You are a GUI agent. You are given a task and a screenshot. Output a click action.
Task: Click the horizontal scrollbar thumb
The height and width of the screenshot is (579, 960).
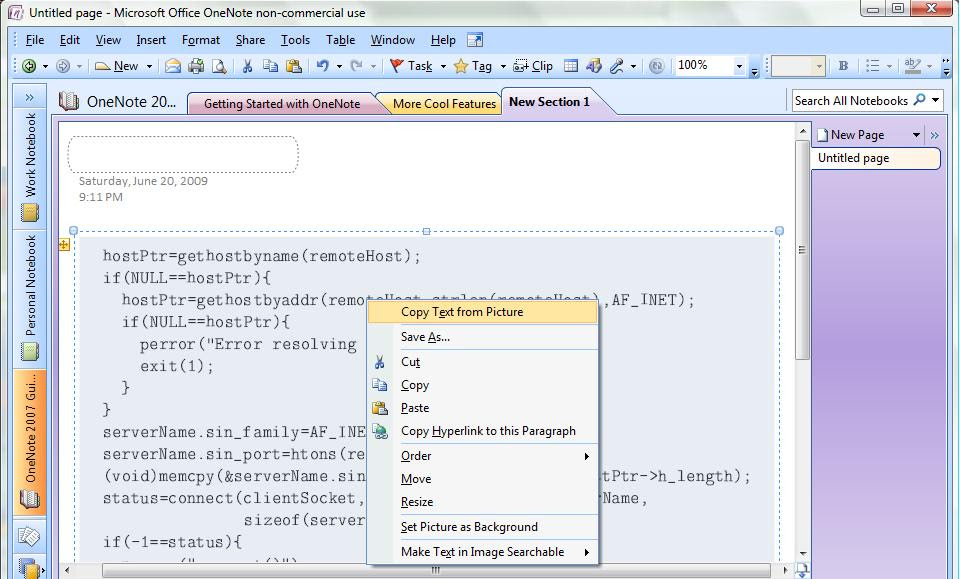(x=435, y=570)
